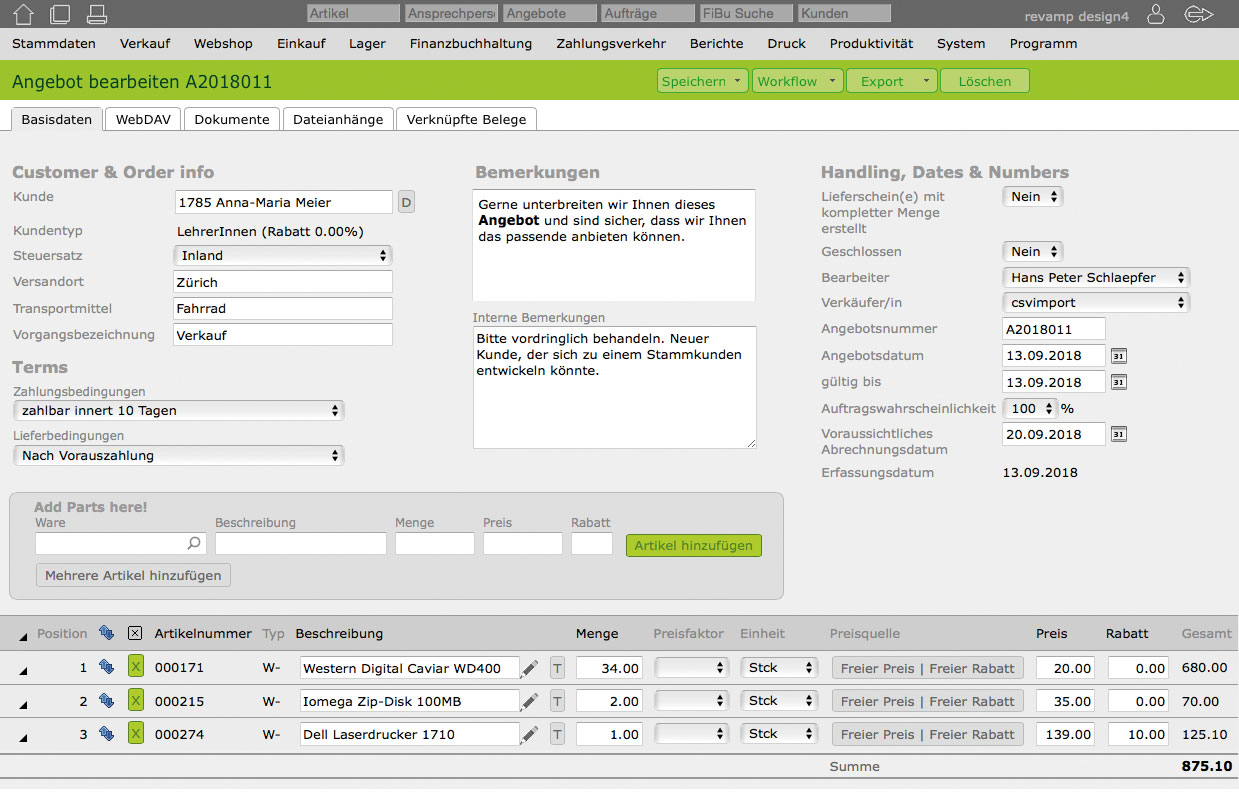1239x794 pixels.
Task: Open the Speichern dropdown button
Action: [x=703, y=81]
